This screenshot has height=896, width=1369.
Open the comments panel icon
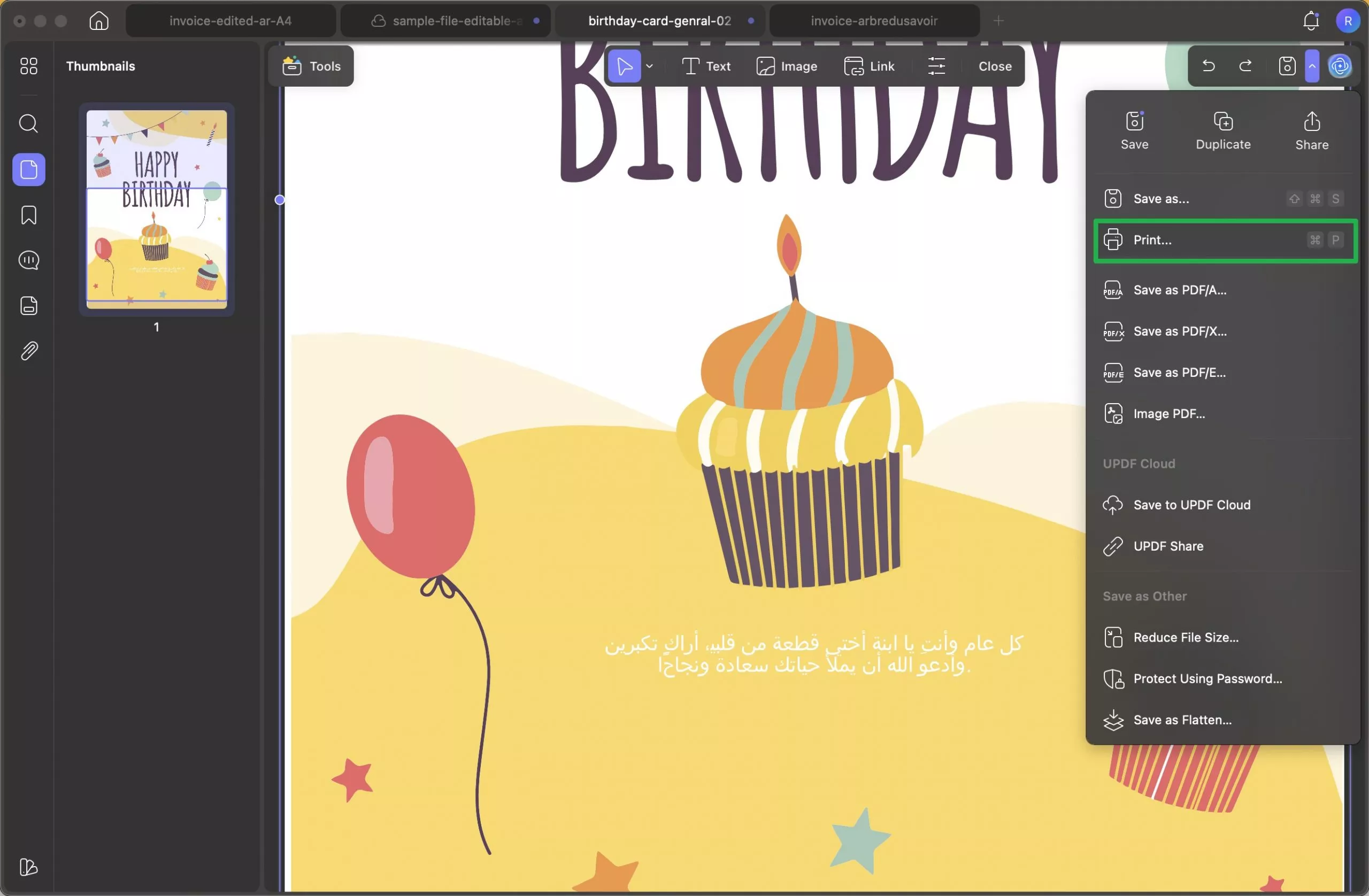28,260
